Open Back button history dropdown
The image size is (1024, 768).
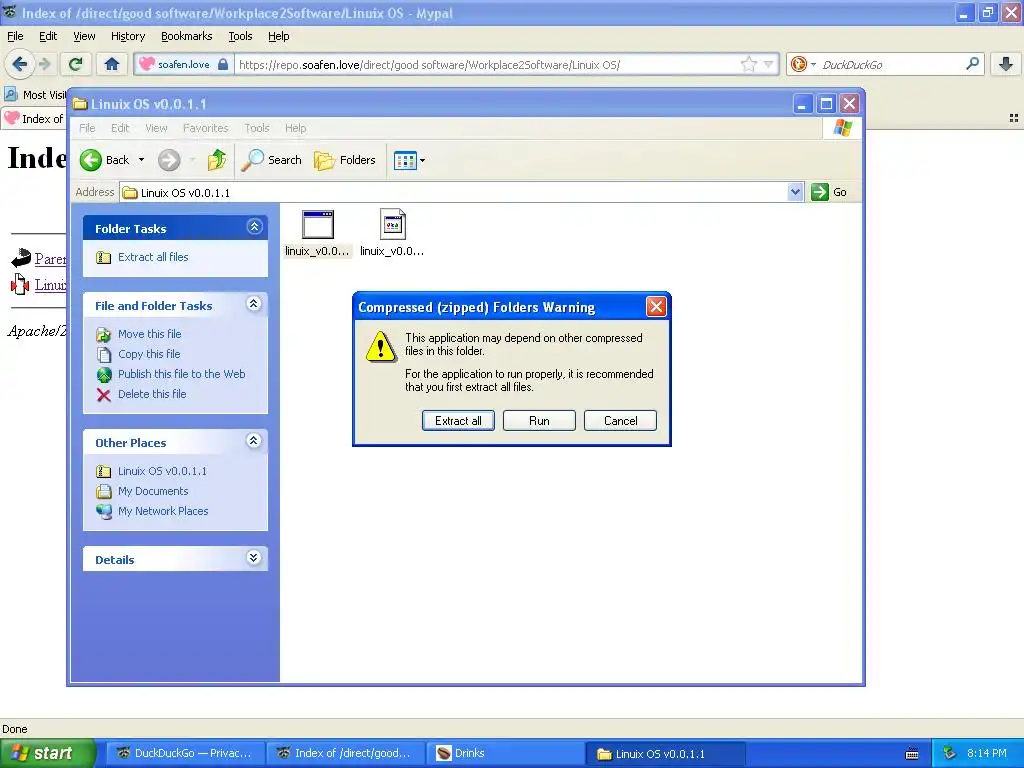coord(141,160)
